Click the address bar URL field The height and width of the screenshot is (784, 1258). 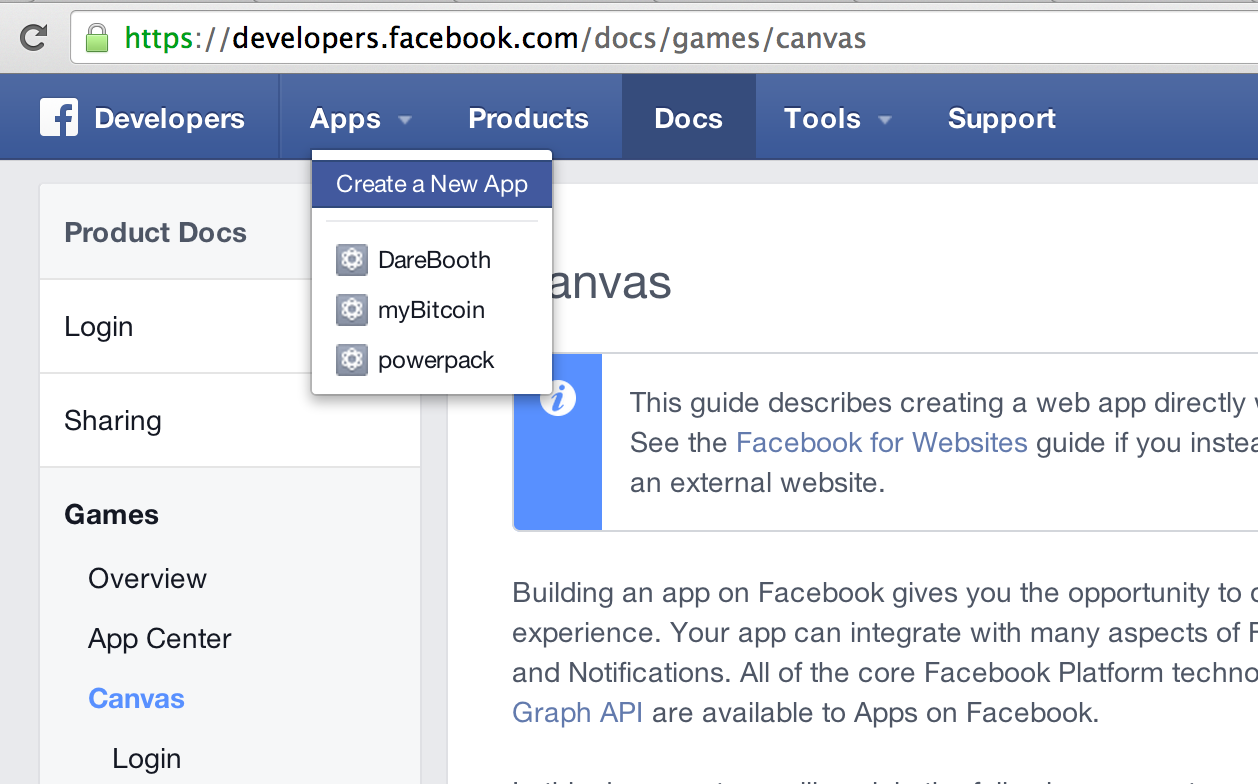click(x=665, y=39)
